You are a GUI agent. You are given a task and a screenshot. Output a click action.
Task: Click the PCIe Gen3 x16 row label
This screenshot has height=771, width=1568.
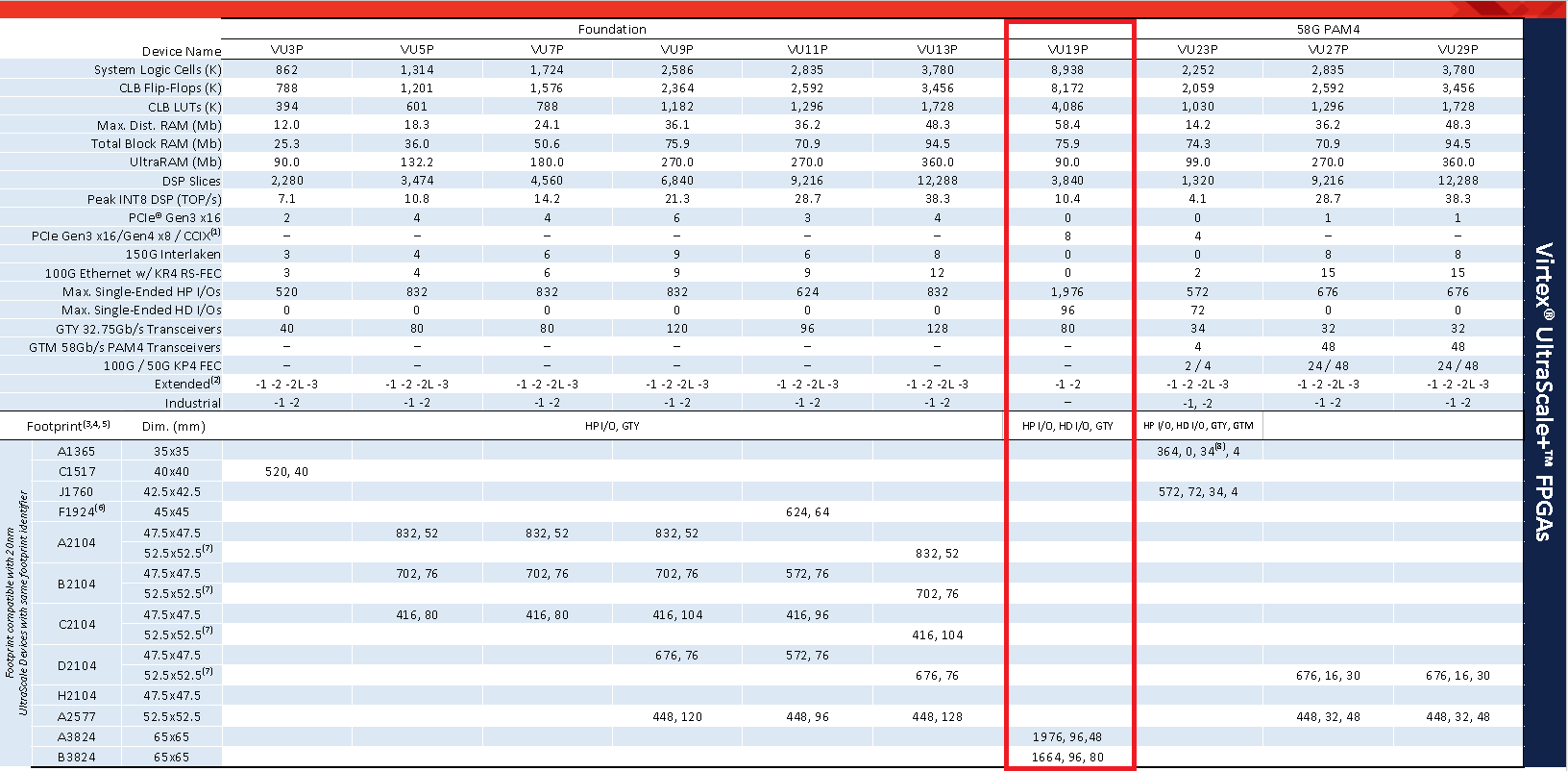tap(175, 218)
